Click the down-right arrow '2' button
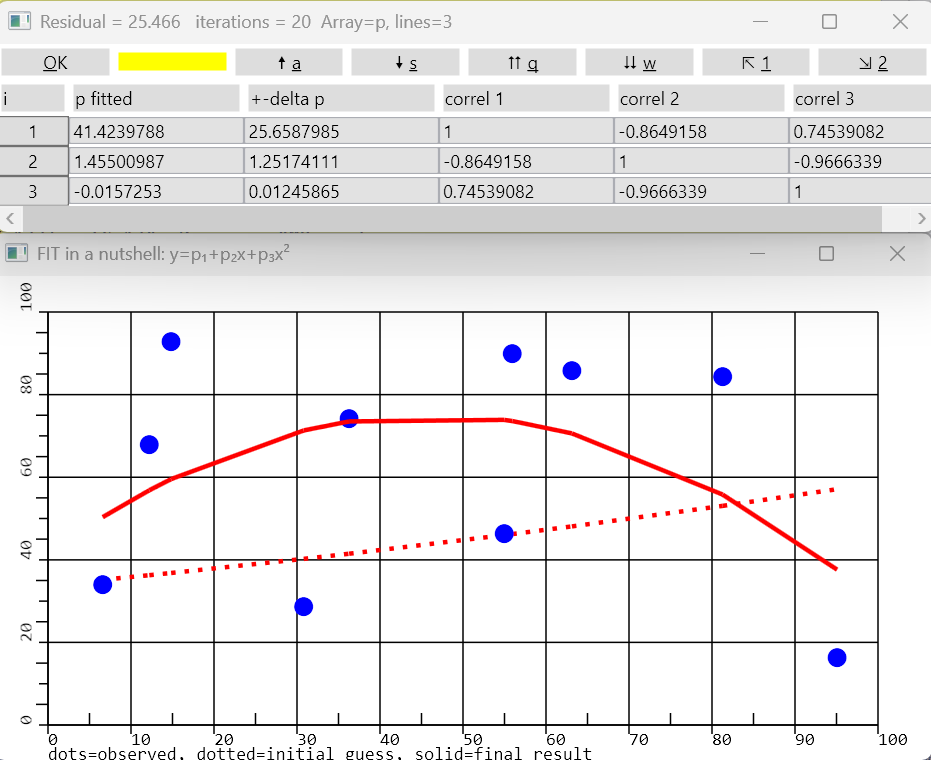This screenshot has height=760, width=931. pyautogui.click(x=872, y=62)
